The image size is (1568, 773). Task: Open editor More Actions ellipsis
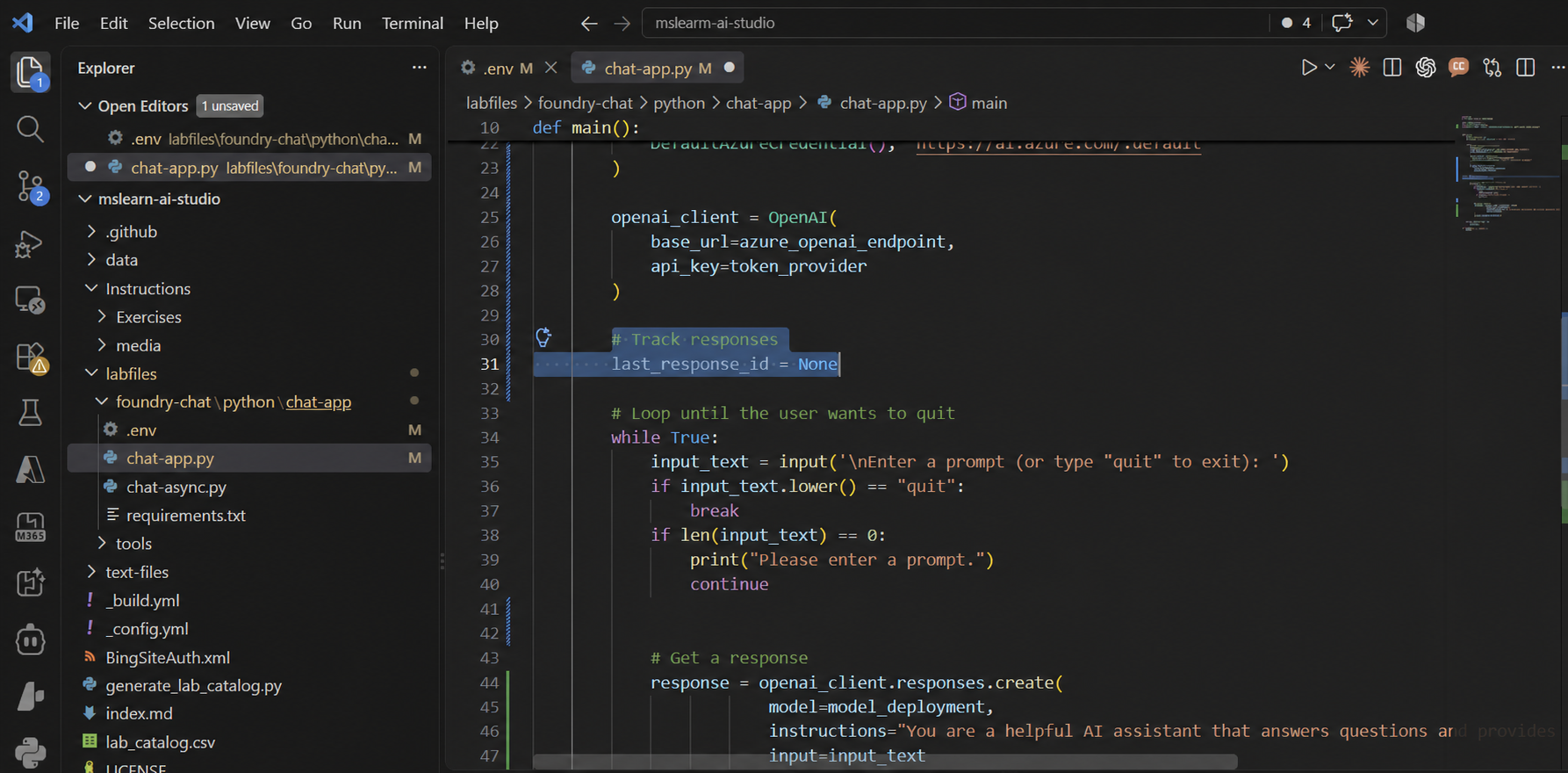pos(1557,68)
